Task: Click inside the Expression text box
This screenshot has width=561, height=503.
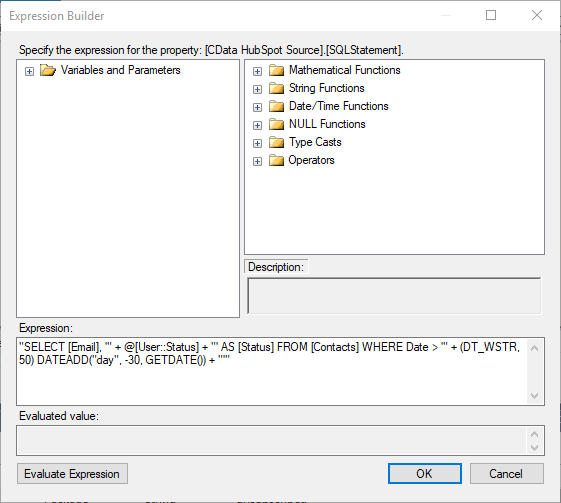Action: coord(272,371)
